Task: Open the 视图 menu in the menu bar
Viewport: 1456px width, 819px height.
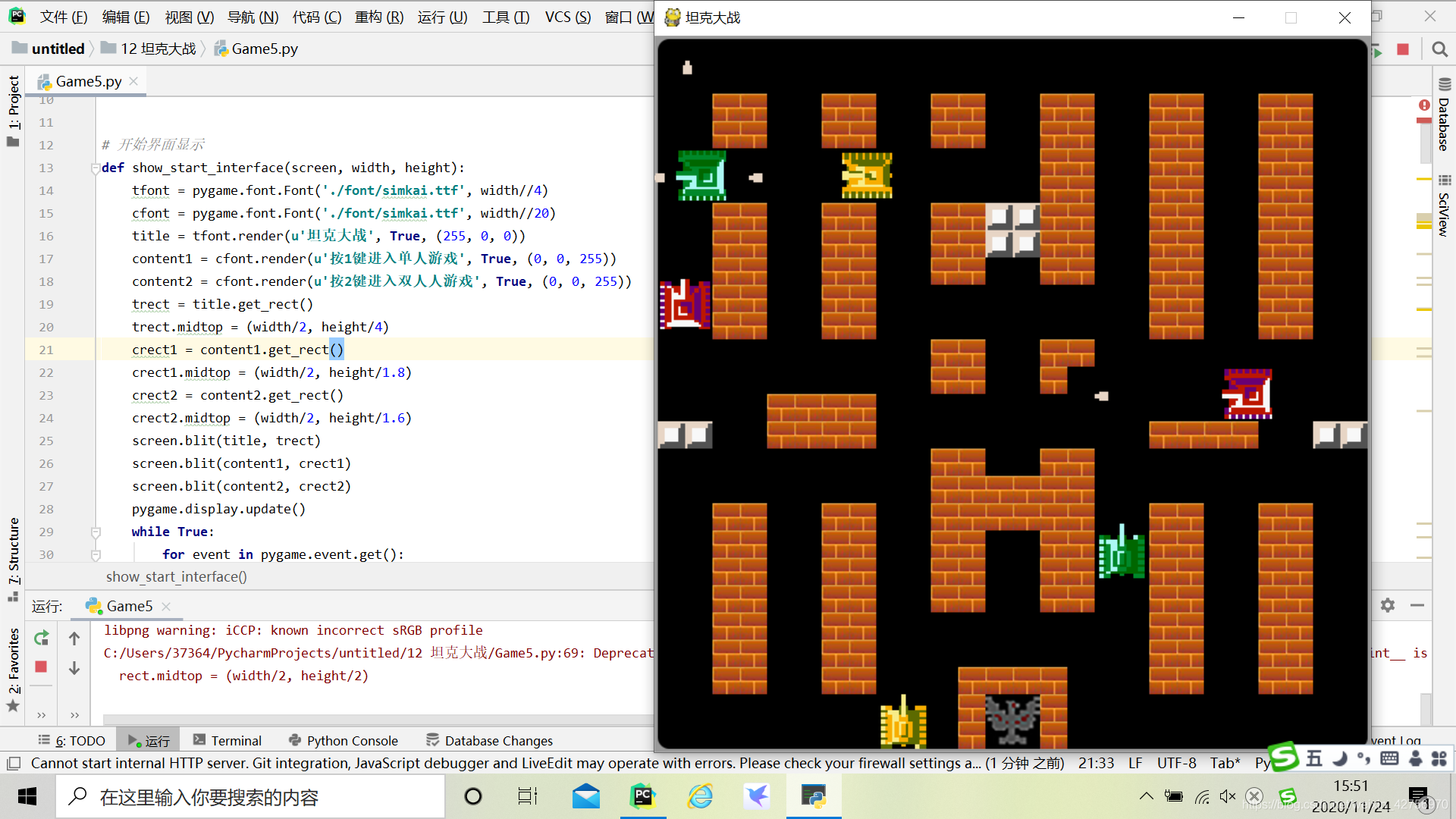Action: pos(188,17)
